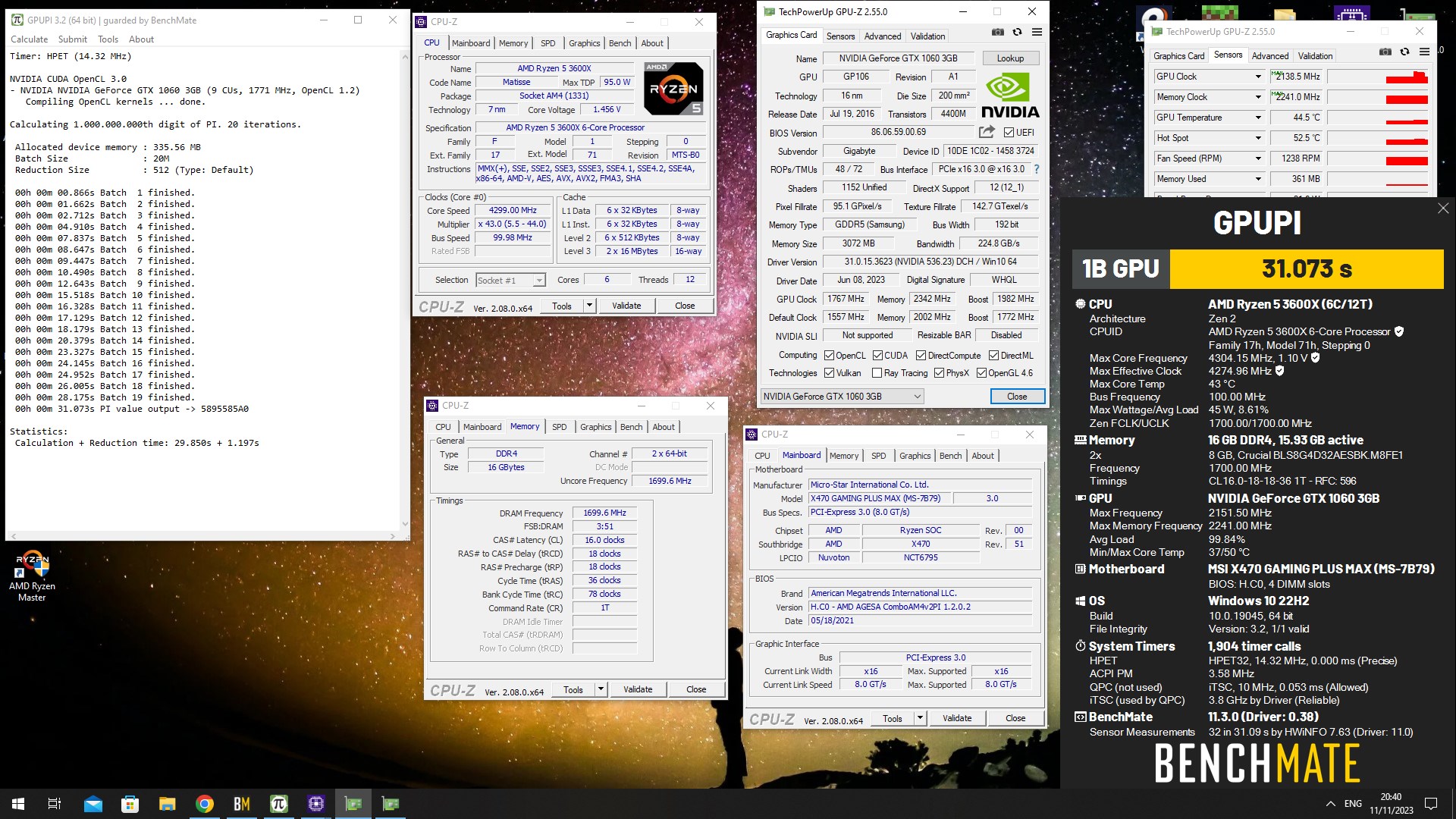Image resolution: width=1456 pixels, height=819 pixels.
Task: Open Submit menu in GPUPI
Action: click(x=73, y=39)
